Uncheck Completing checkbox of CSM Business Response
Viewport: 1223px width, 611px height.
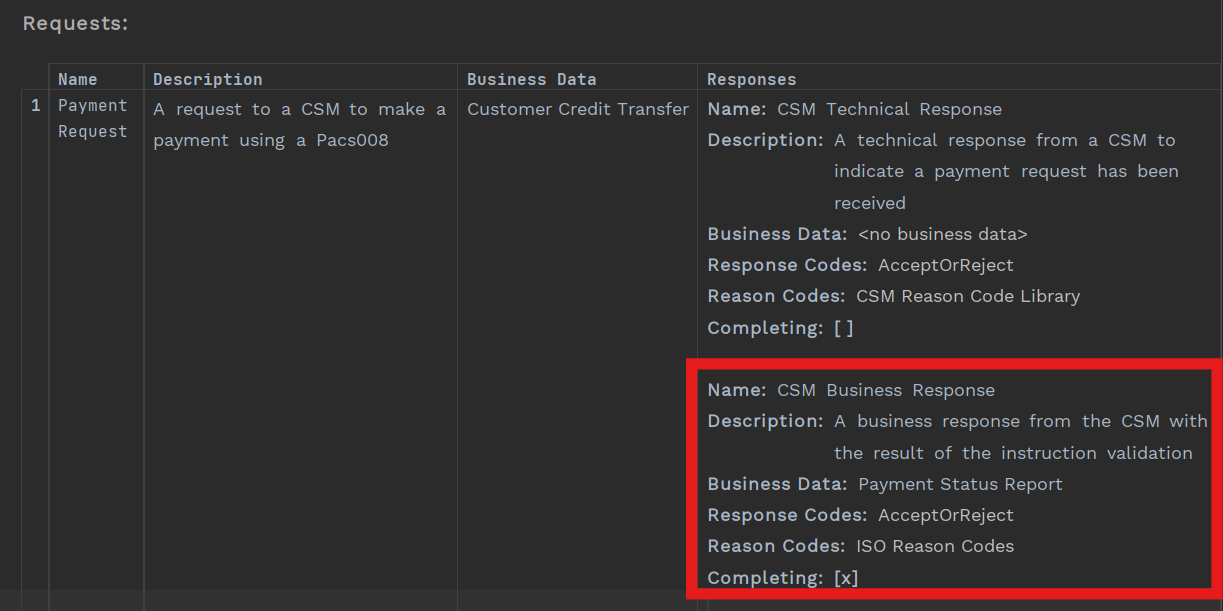pyautogui.click(x=846, y=578)
